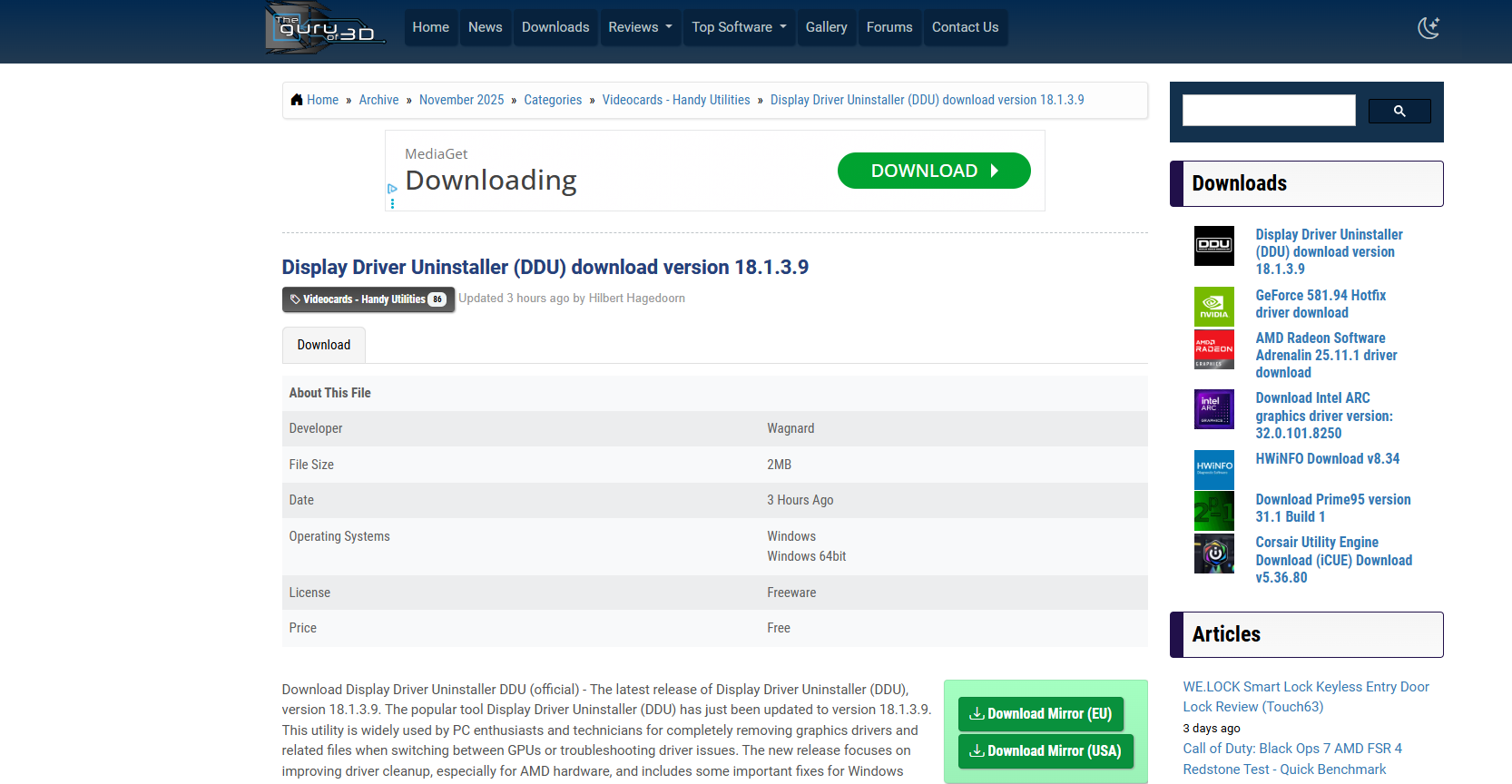Open the Contact Us navigation item
1512x784 pixels.
(966, 27)
